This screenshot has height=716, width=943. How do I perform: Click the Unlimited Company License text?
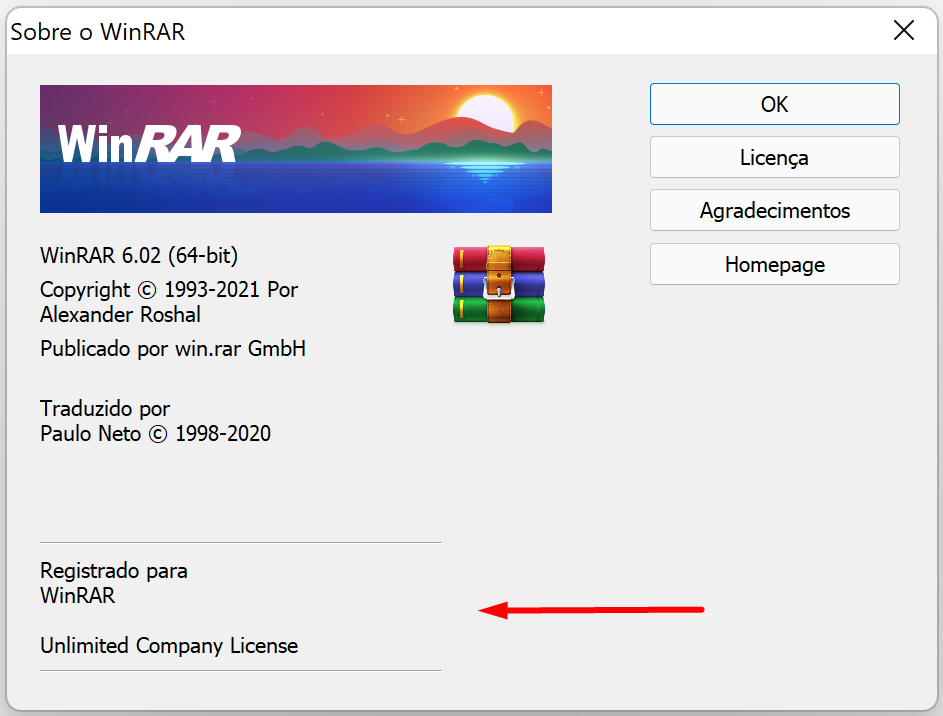click(x=169, y=646)
